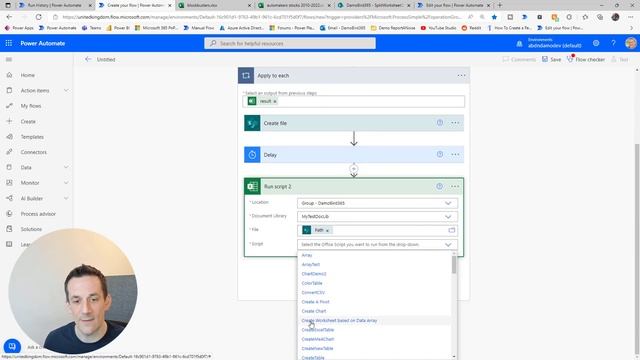Expand the AI Builder nav section

[x=66, y=198]
